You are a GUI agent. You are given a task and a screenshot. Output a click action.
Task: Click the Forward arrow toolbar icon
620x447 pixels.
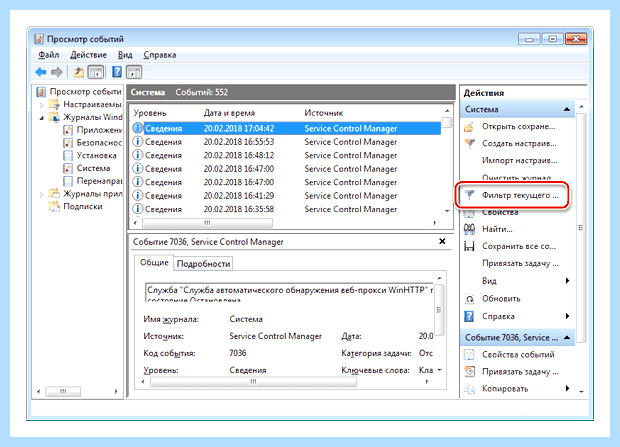(x=57, y=72)
